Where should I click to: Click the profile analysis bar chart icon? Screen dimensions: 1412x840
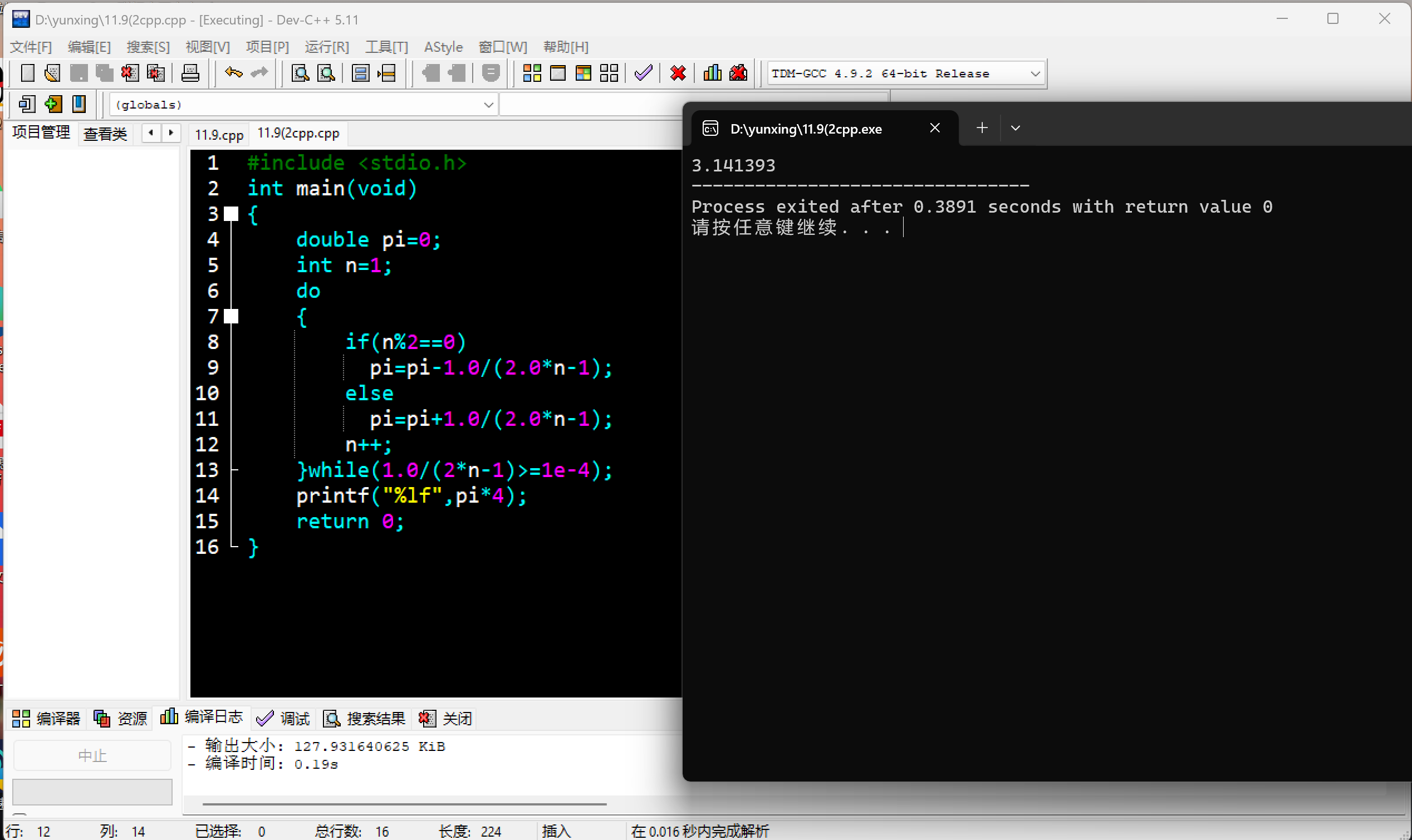[x=712, y=73]
